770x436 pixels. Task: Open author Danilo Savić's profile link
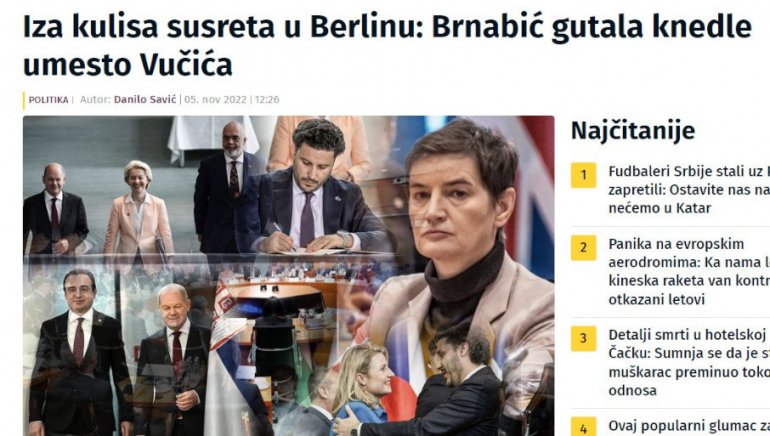click(145, 100)
